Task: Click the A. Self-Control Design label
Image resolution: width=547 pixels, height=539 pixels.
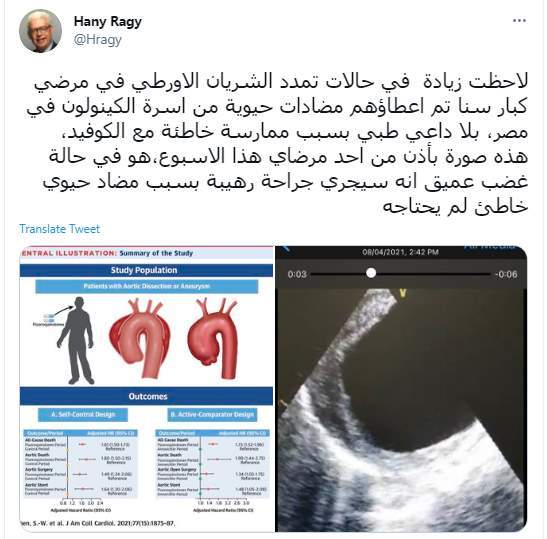Action: (x=83, y=414)
